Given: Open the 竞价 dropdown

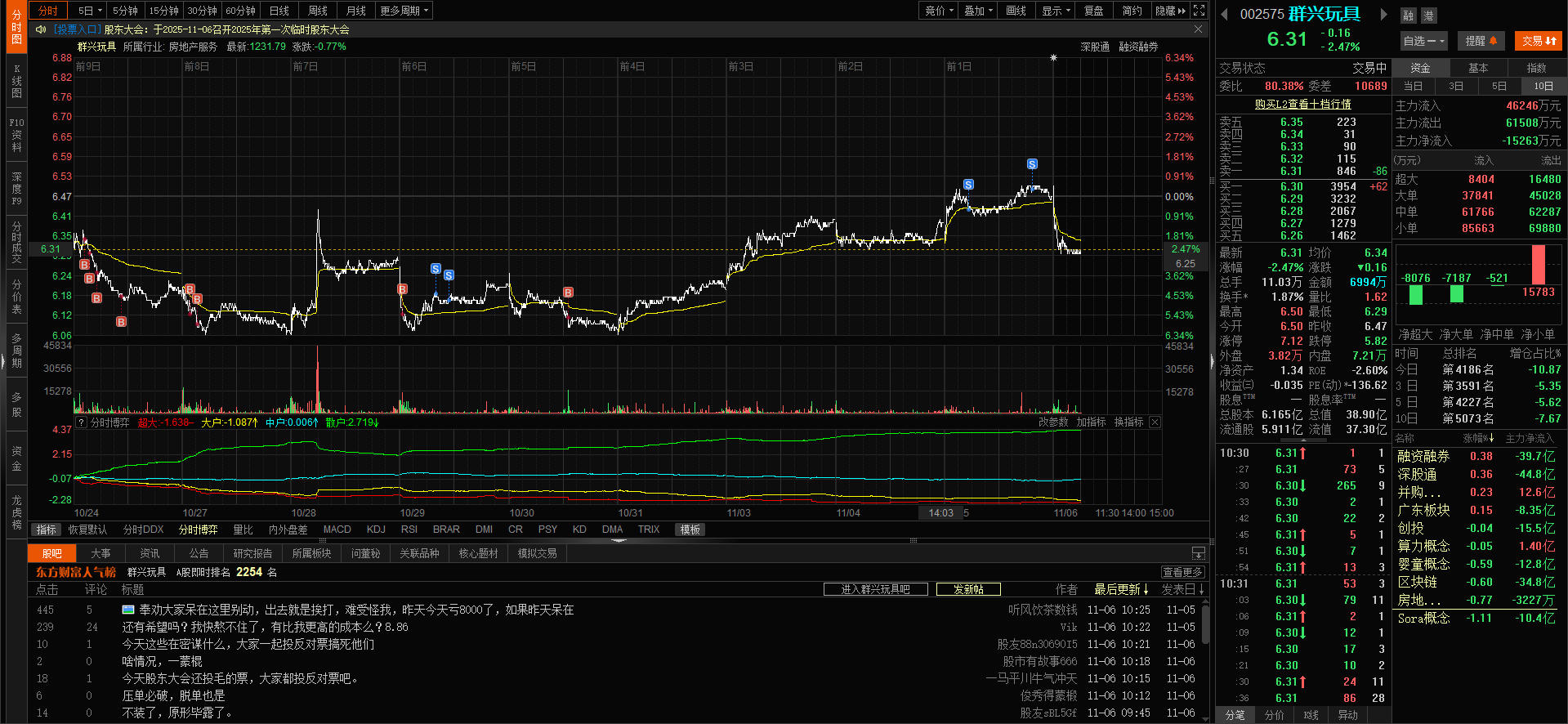Looking at the screenshot, I should (x=939, y=11).
